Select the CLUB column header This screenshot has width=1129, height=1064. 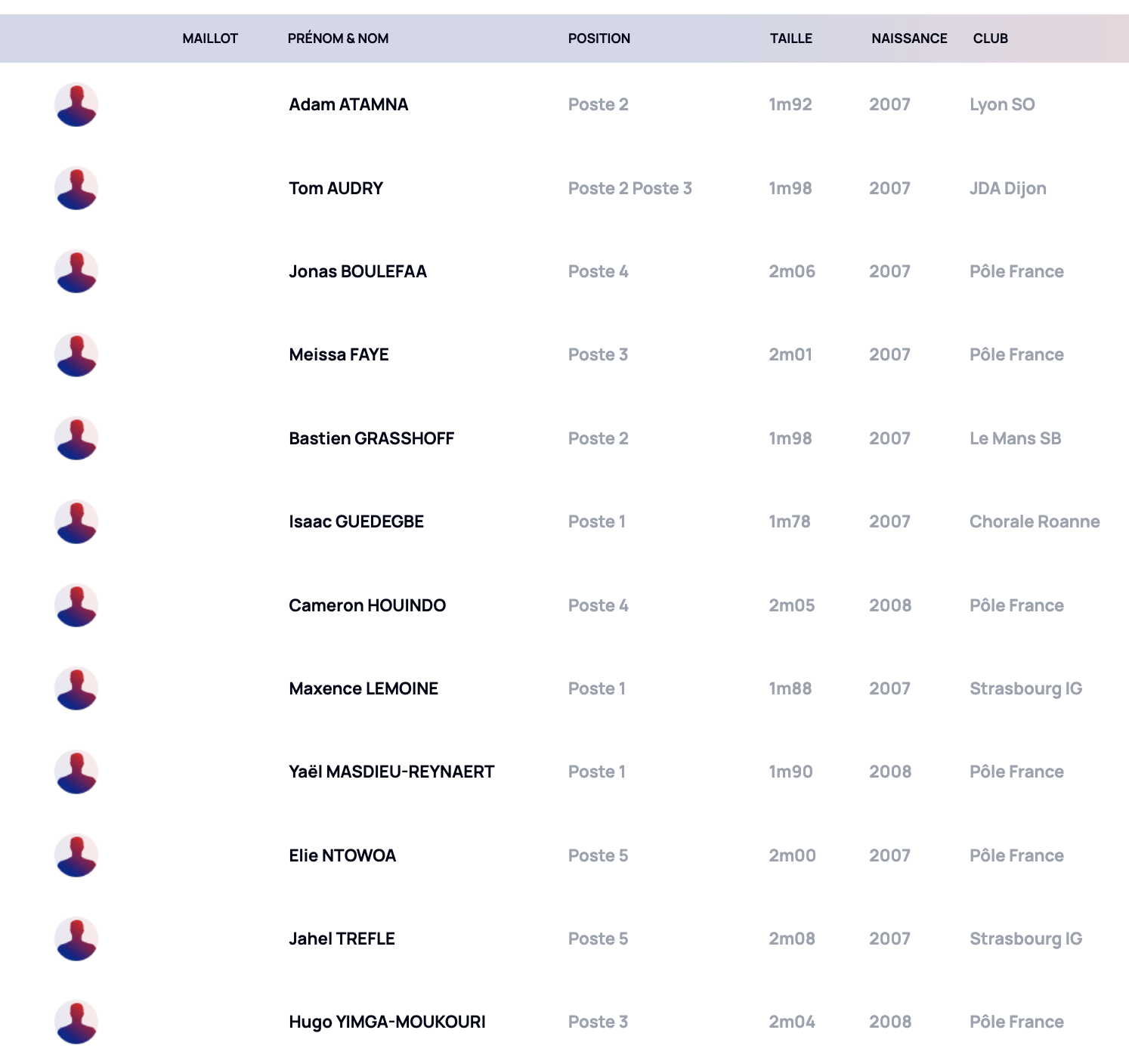coord(991,39)
